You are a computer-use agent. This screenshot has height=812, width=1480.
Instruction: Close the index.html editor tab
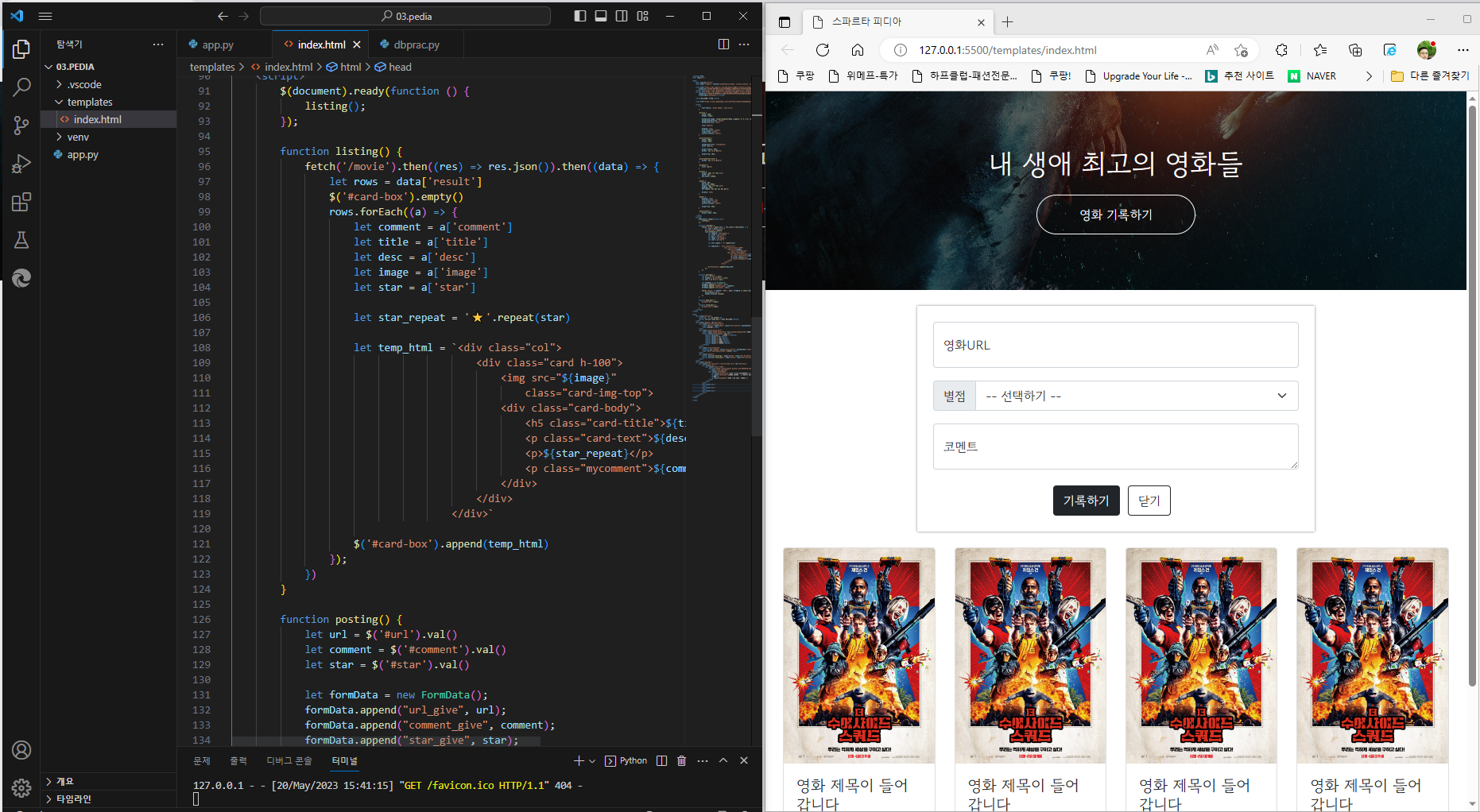pyautogui.click(x=357, y=44)
